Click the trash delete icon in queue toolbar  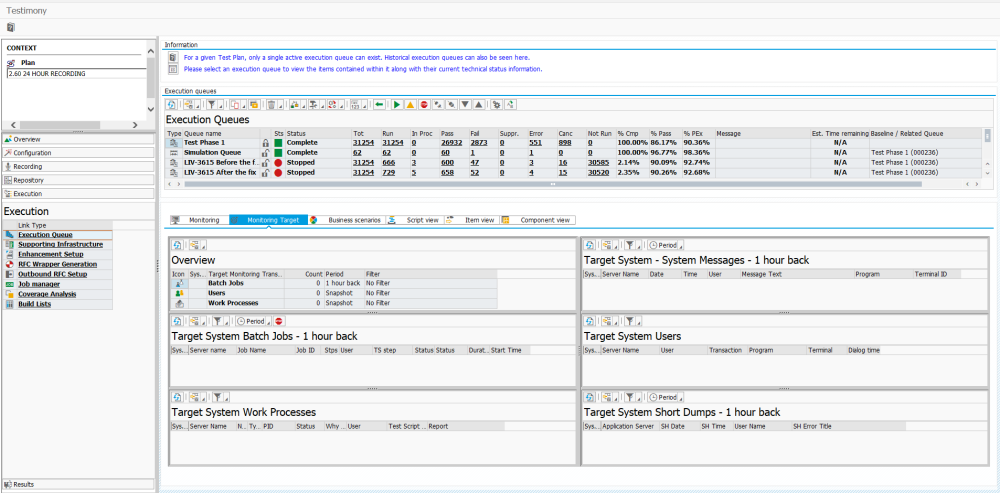[x=271, y=104]
